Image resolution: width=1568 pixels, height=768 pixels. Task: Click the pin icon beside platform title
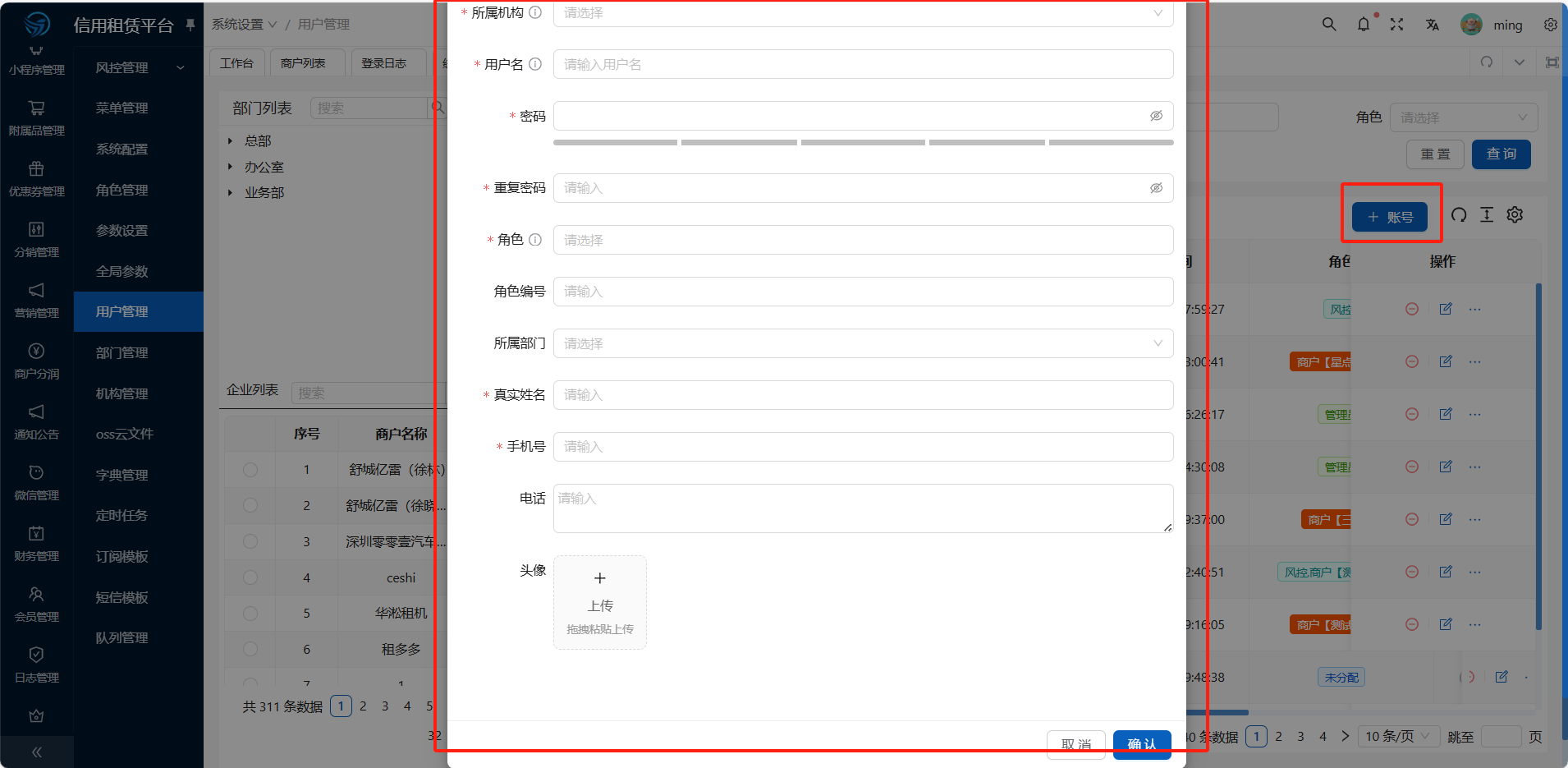point(190,25)
